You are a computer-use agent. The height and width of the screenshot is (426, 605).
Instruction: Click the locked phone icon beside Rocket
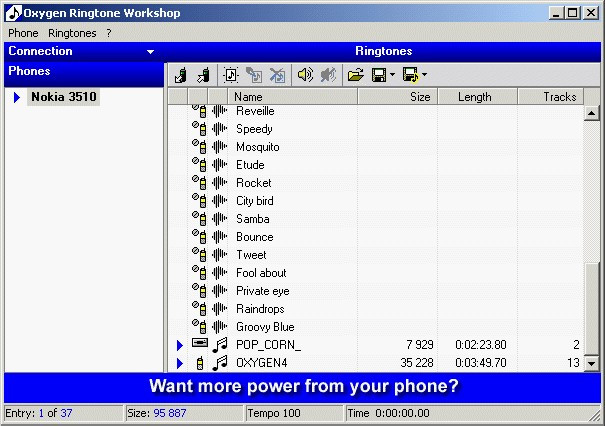coord(199,183)
